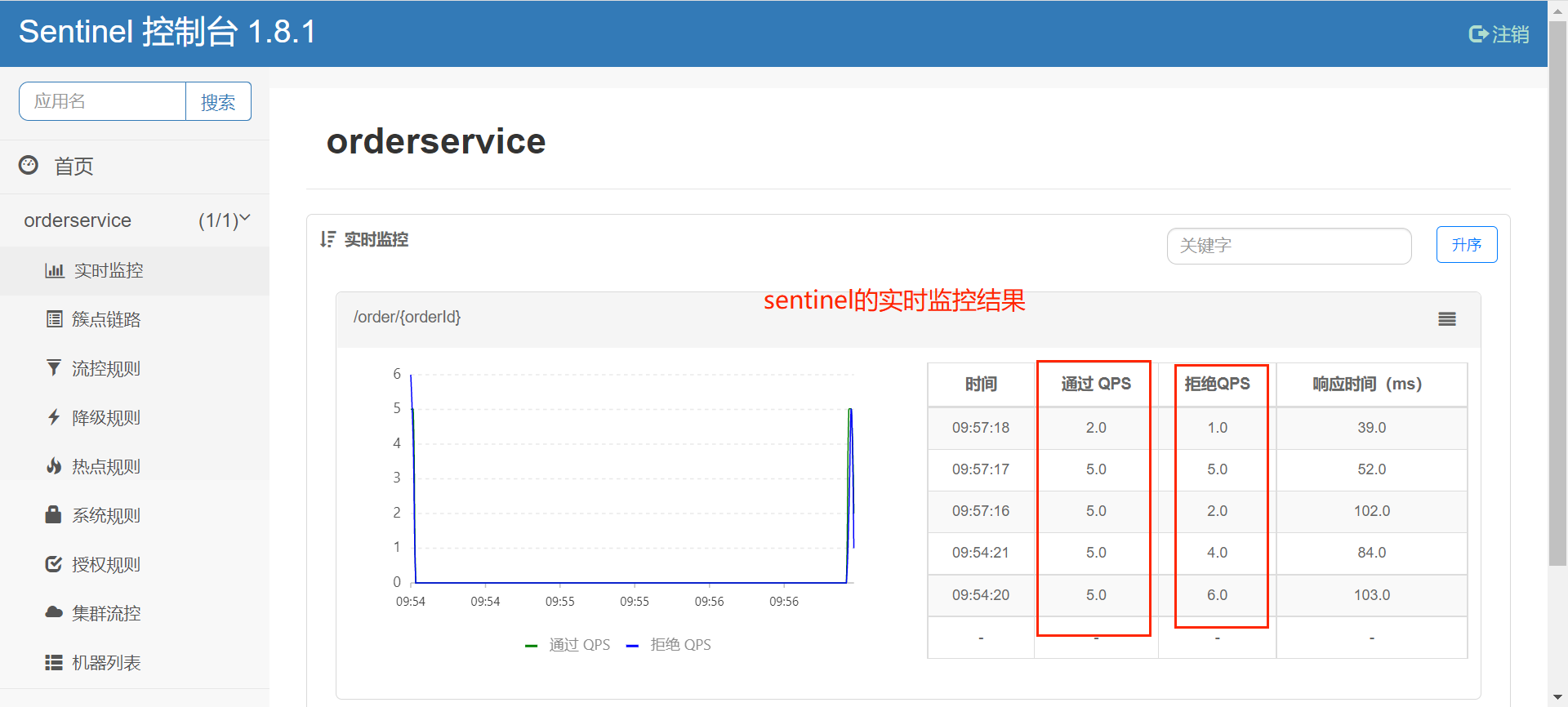
Task: Click the logout arrow icon beside 注销
Action: [1478, 34]
